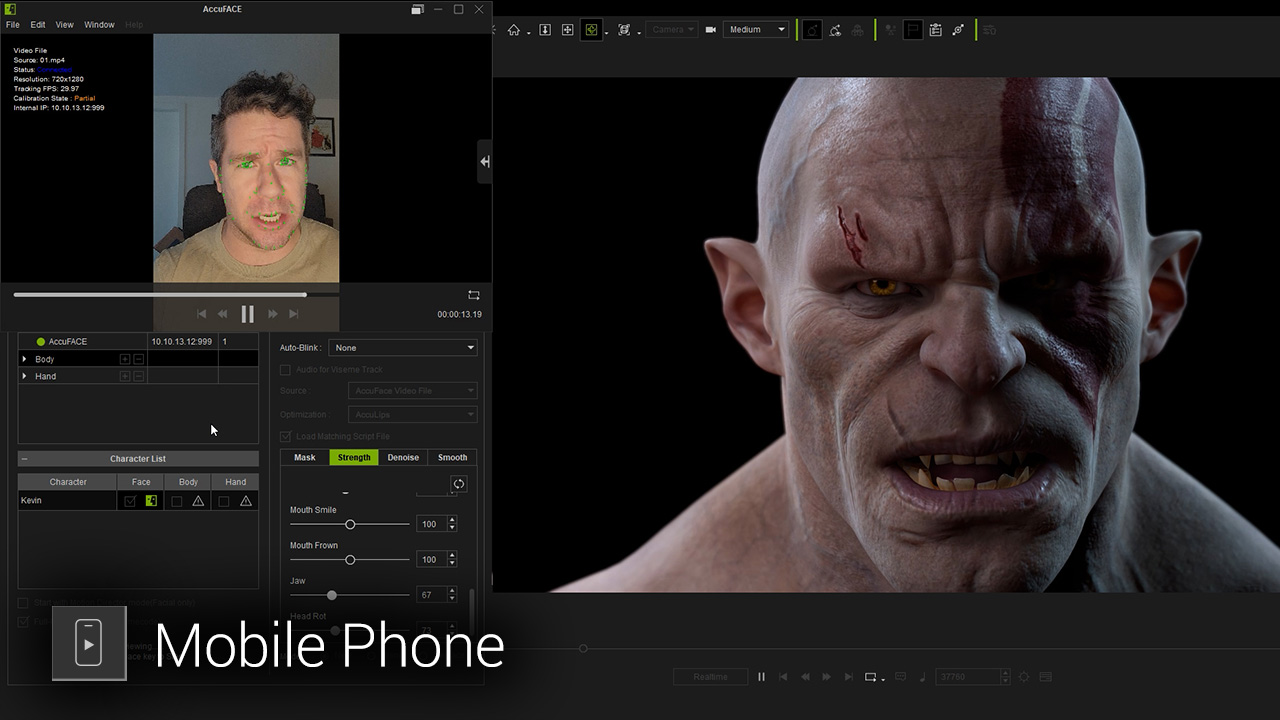Jump to the end of the AccuFACE video
Viewport: 1280px width, 720px height.
[x=294, y=314]
